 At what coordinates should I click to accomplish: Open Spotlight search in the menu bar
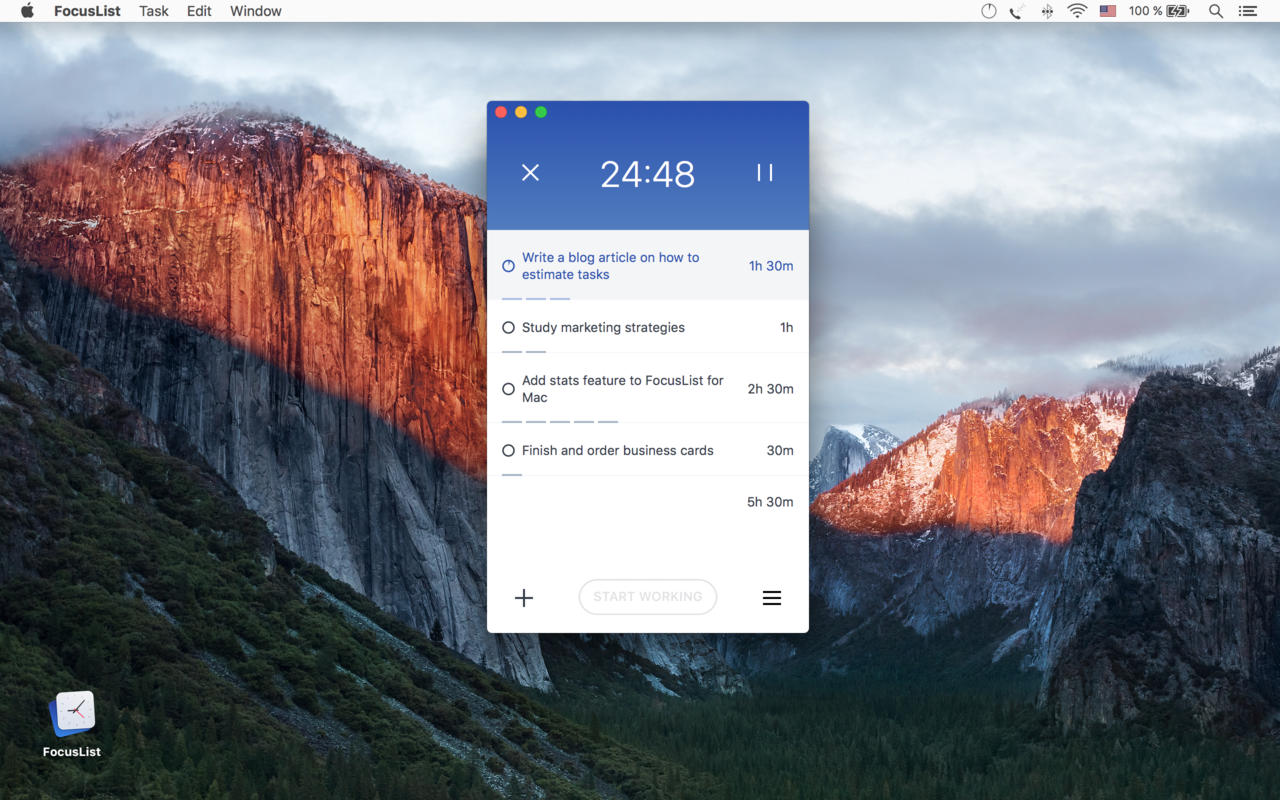(x=1216, y=11)
